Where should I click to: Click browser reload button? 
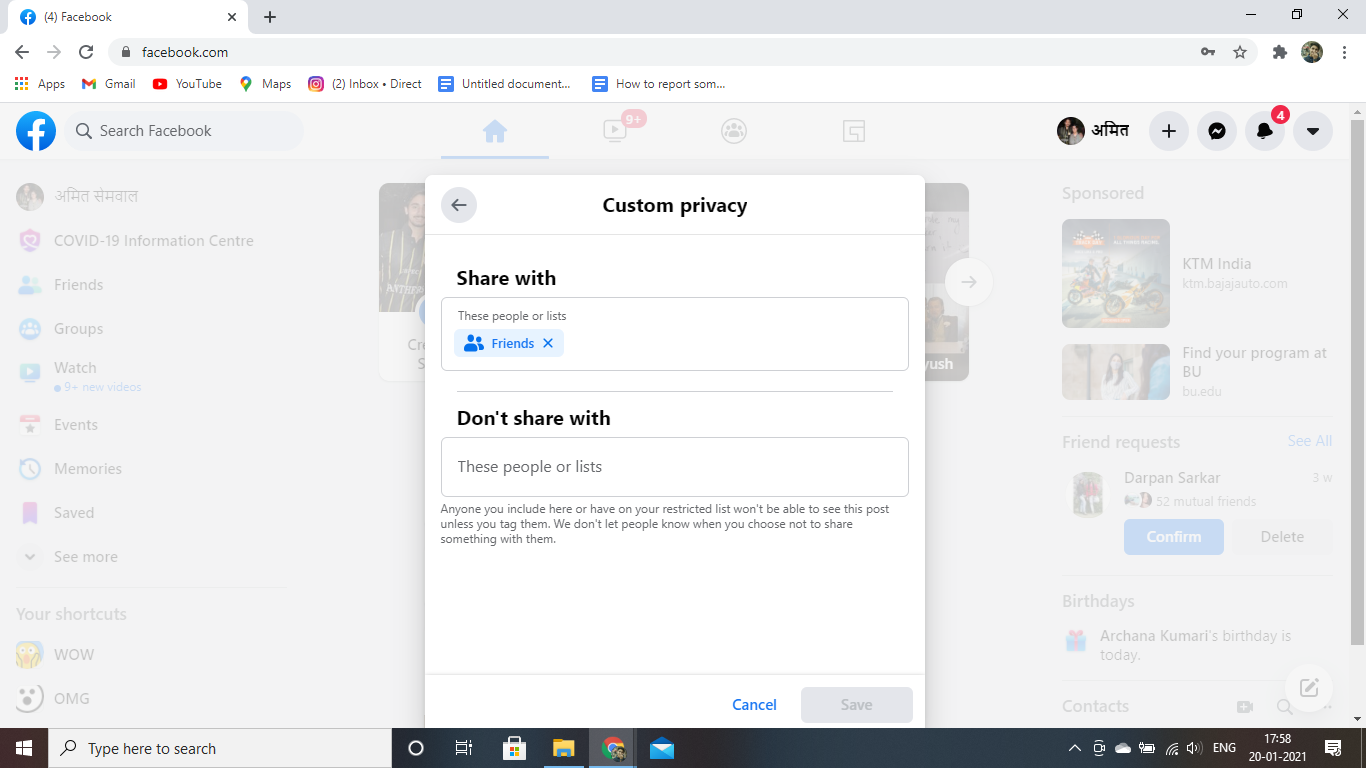tap(86, 52)
